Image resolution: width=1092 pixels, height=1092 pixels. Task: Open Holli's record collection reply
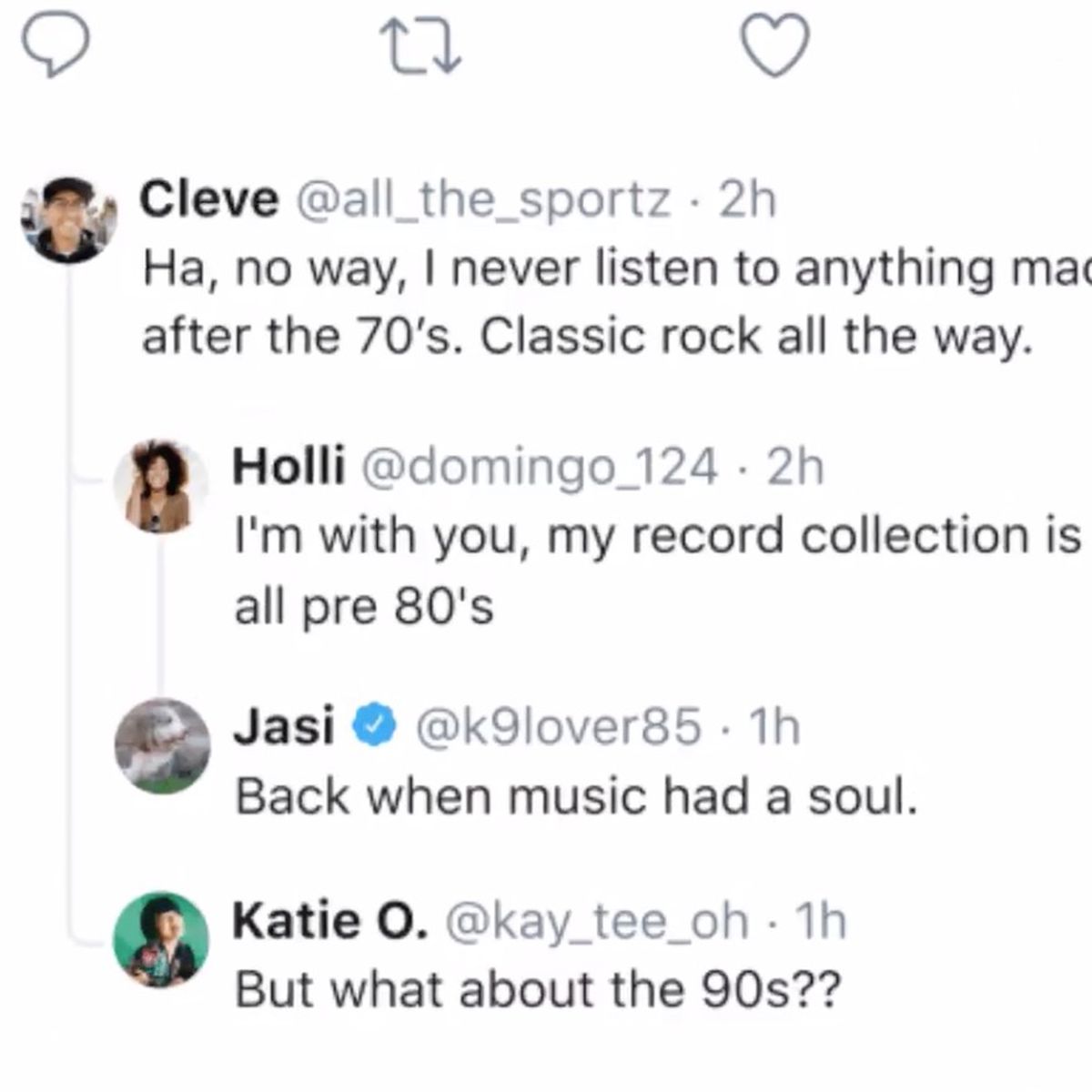[655, 571]
